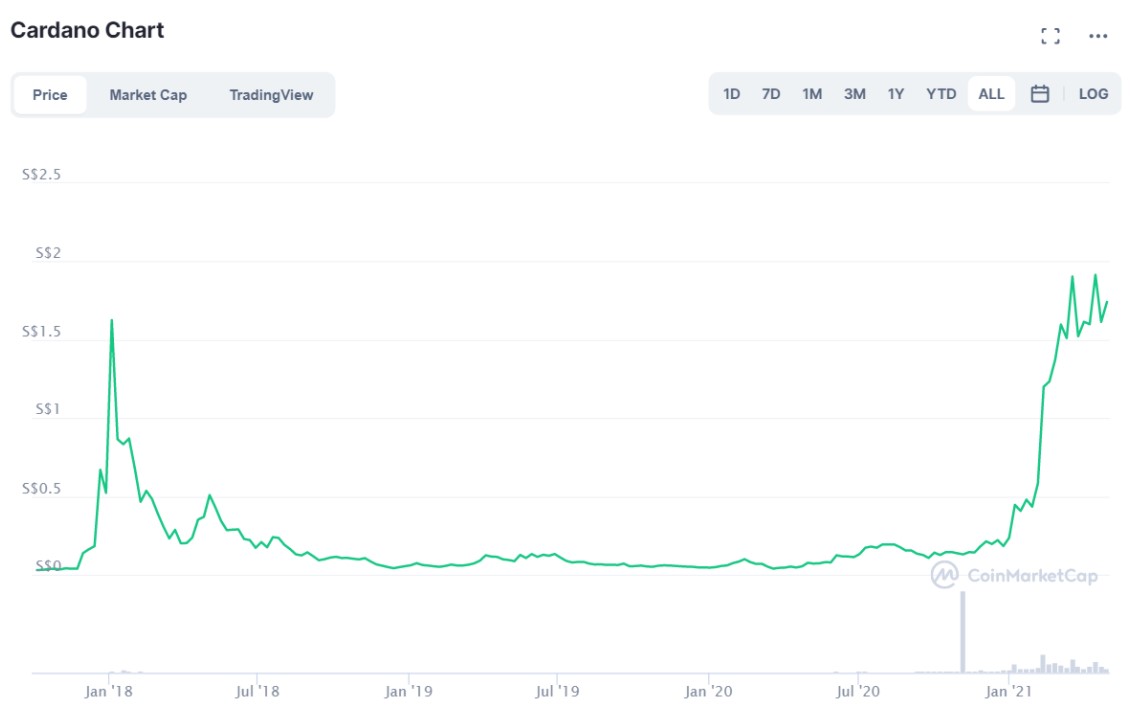This screenshot has width=1141, height=711.
Task: Click the tallest volume bar near late 2020
Action: pos(963,632)
